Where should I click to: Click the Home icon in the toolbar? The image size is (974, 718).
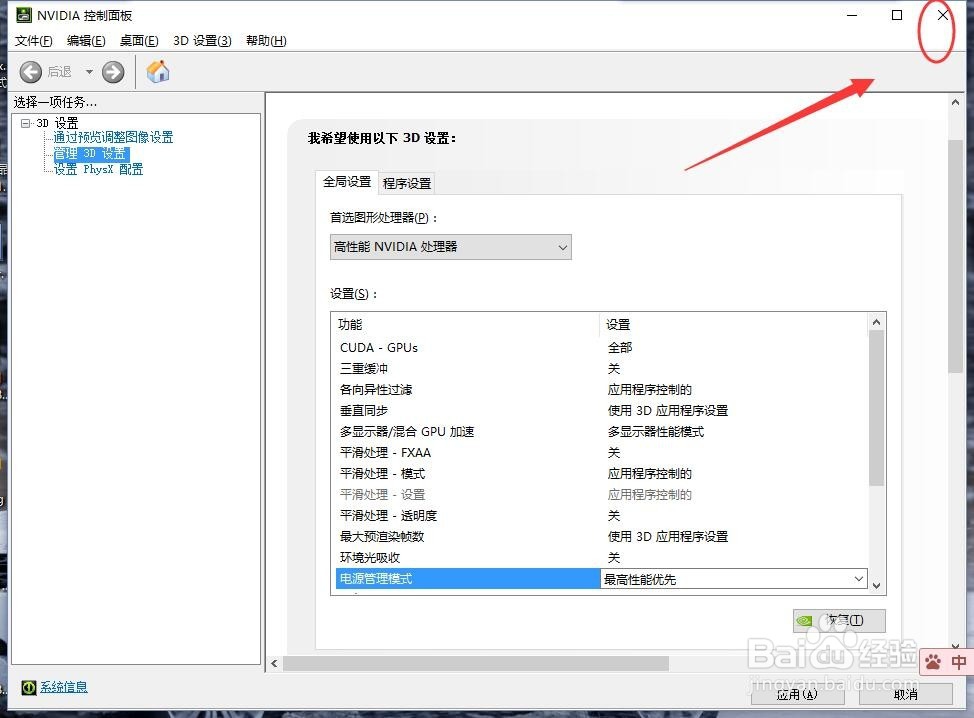(157, 71)
